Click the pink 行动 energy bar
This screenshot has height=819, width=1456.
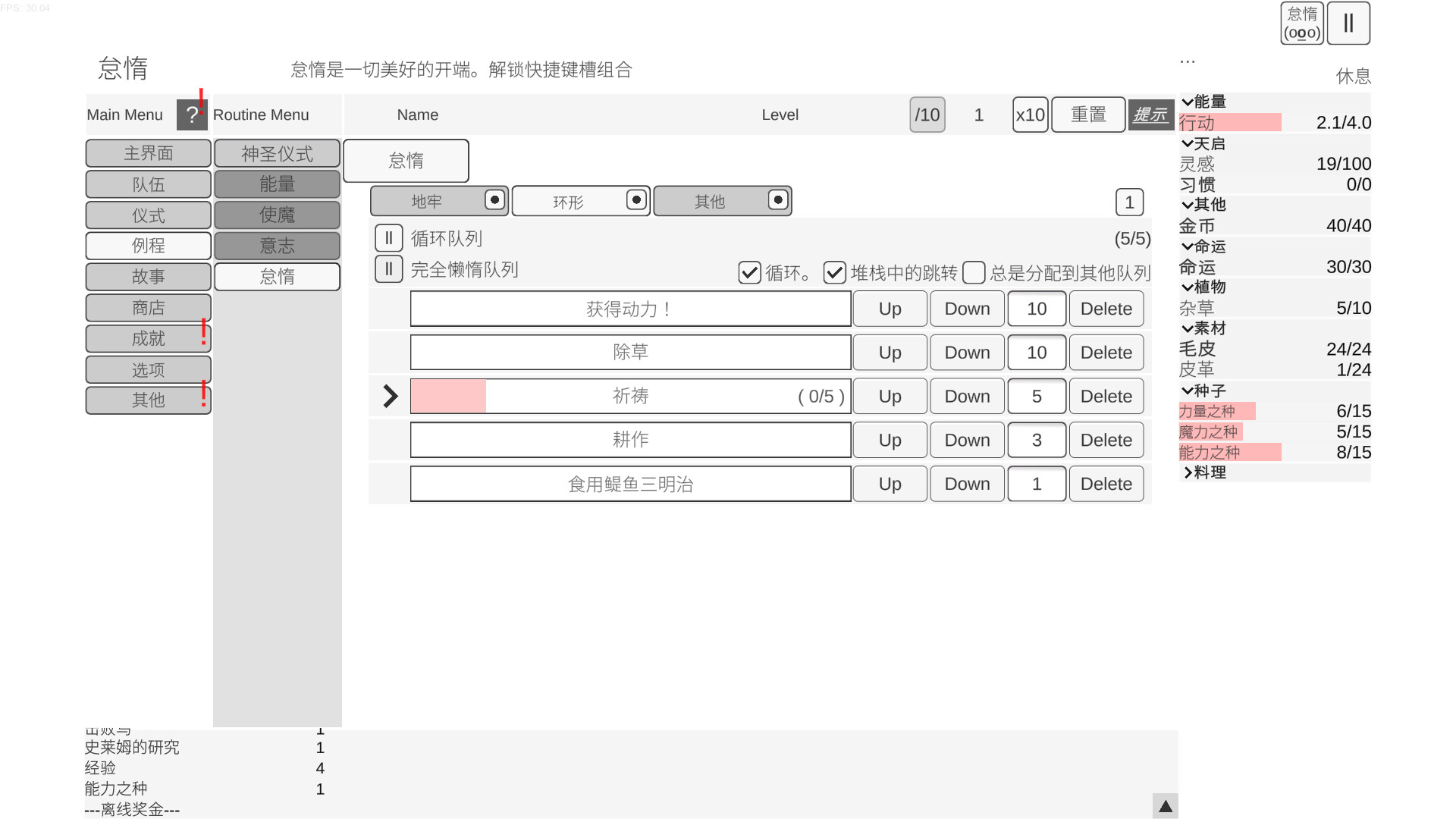pyautogui.click(x=1230, y=122)
